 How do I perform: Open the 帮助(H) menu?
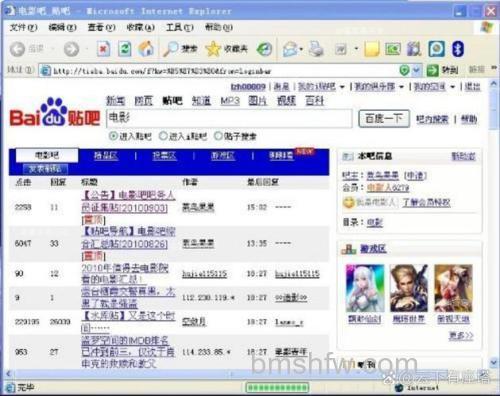coord(219,27)
